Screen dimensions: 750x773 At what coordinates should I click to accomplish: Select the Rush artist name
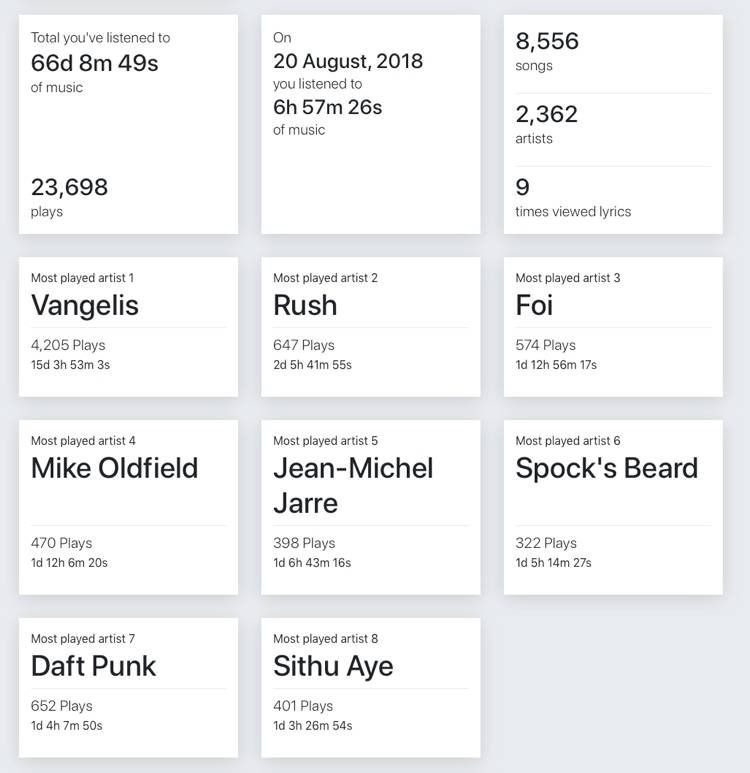(305, 305)
